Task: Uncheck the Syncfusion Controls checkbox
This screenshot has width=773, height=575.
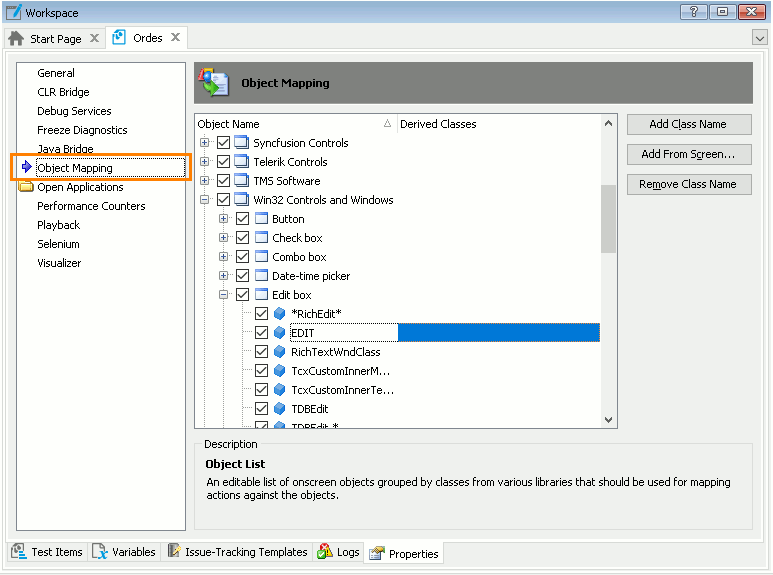Action: [224, 143]
